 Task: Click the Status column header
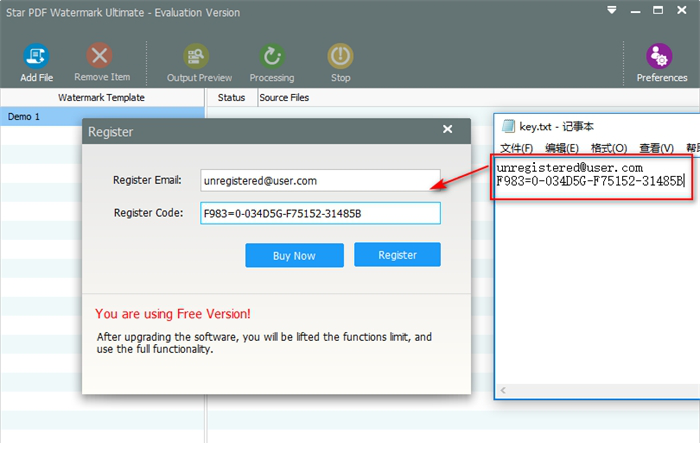[x=231, y=97]
